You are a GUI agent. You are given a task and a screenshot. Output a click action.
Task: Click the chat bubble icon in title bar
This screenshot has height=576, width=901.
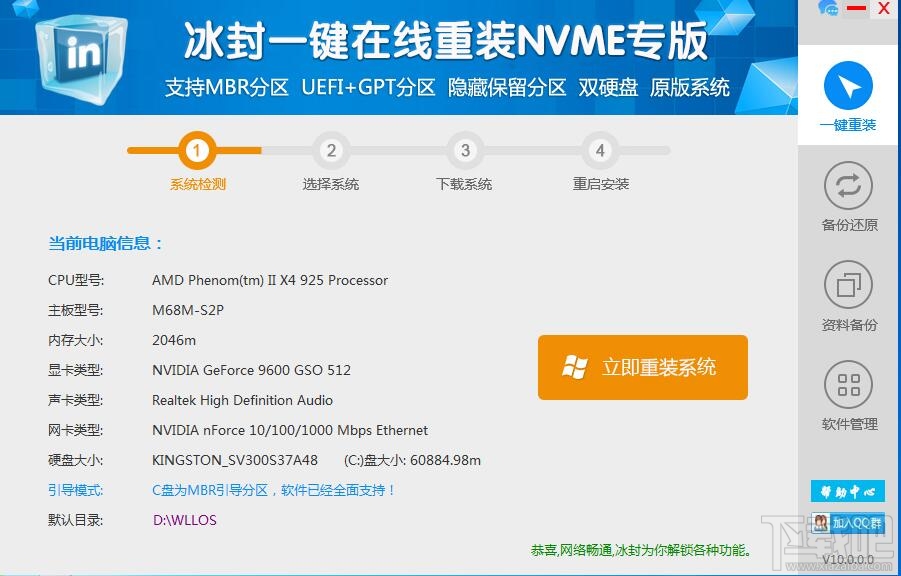(x=828, y=8)
